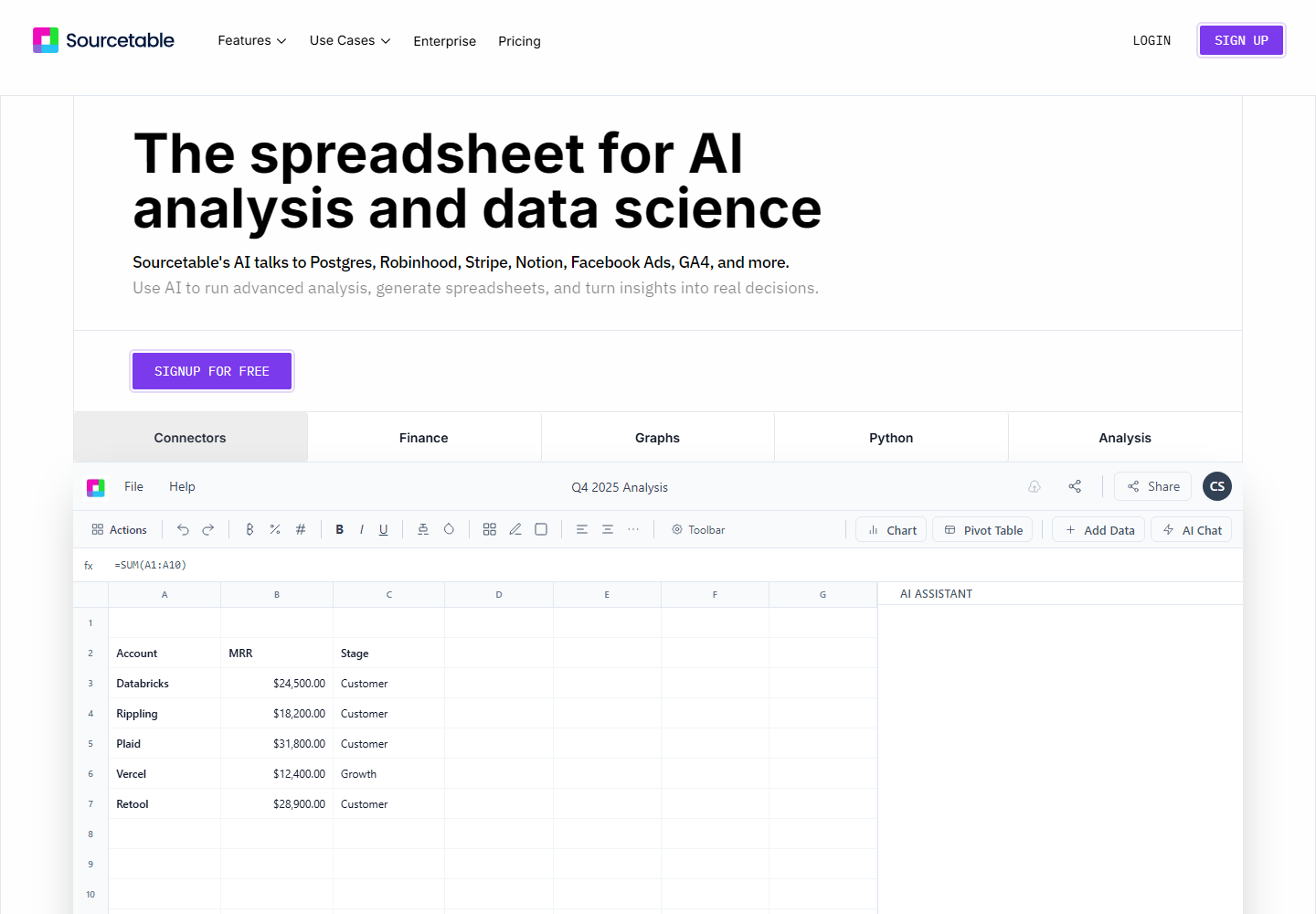This screenshot has width=1316, height=914.
Task: Undo the last action
Action: point(183,530)
